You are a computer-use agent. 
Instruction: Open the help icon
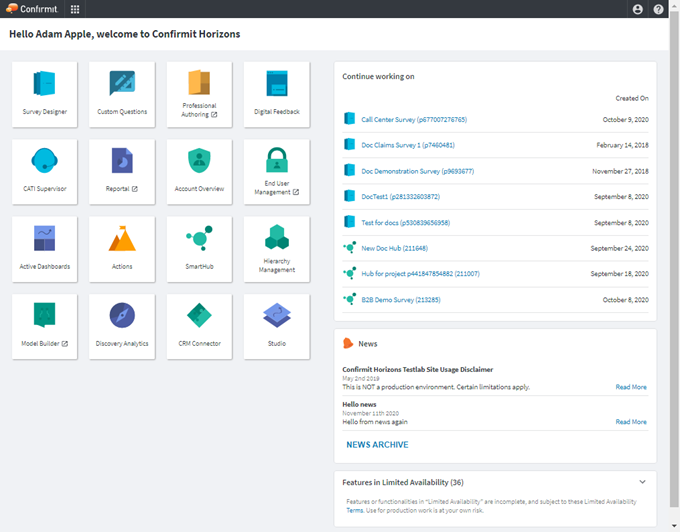pos(658,9)
